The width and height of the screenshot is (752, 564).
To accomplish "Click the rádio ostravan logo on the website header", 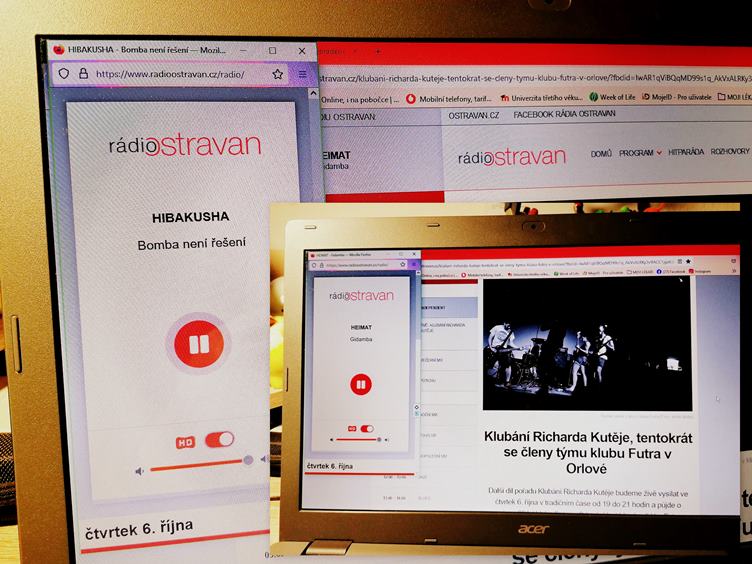I will pyautogui.click(x=512, y=157).
